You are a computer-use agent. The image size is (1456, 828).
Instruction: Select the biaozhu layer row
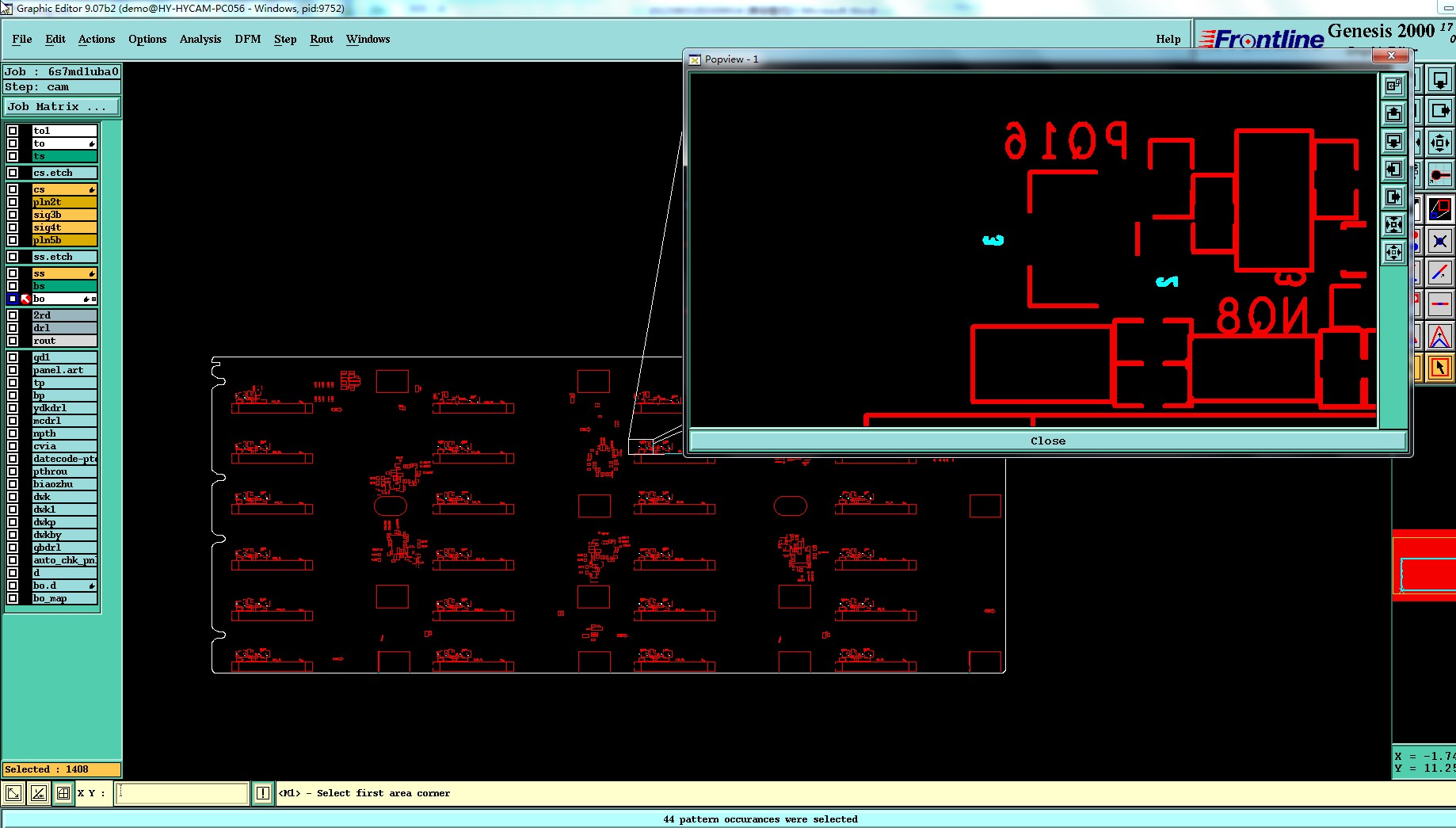tap(64, 484)
